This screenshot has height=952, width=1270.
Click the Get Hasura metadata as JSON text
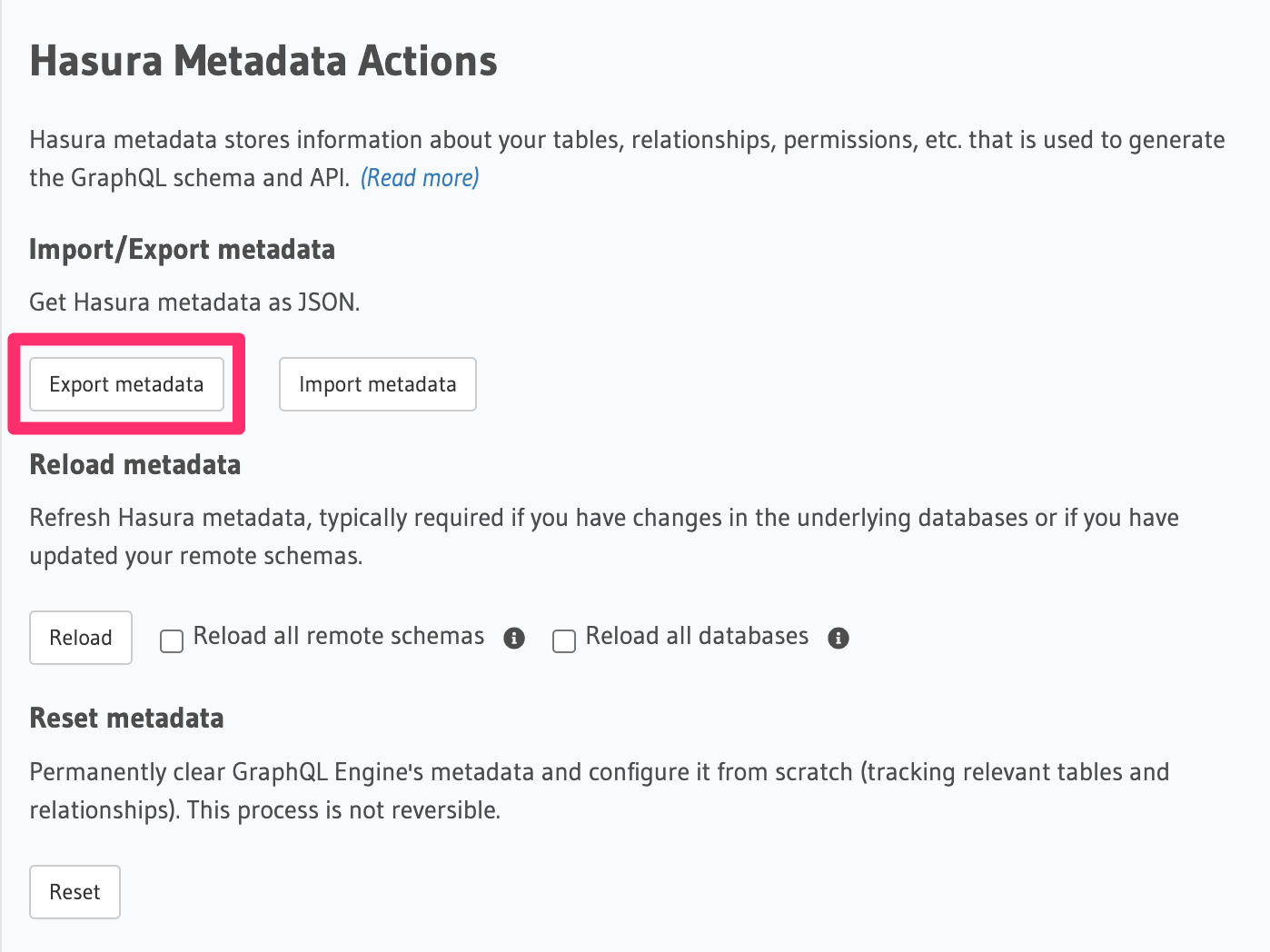(x=194, y=301)
